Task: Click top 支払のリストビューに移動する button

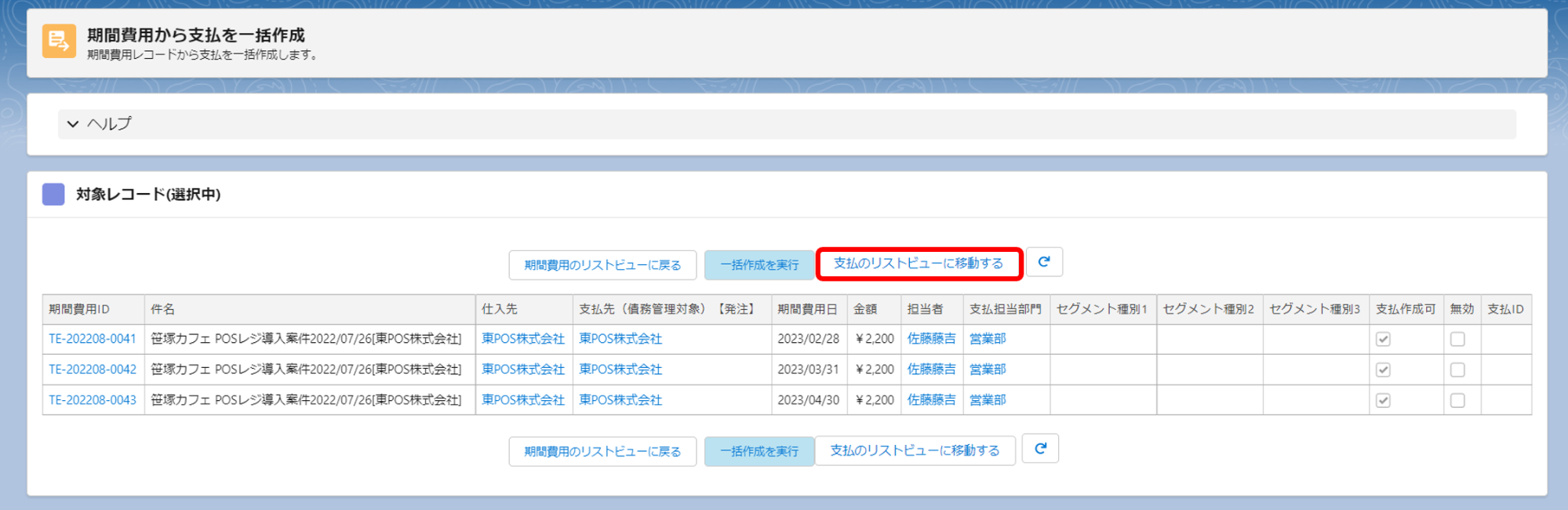Action: pos(919,264)
